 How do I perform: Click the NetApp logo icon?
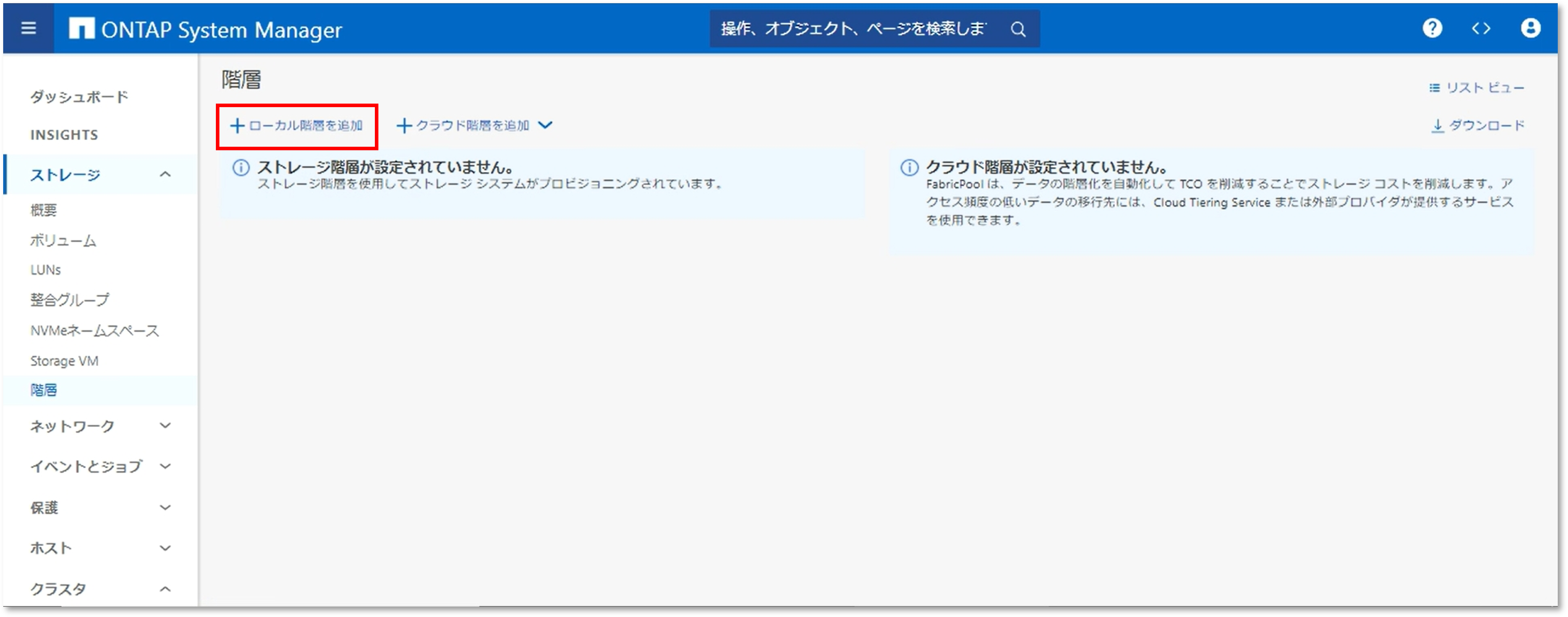pos(82,29)
